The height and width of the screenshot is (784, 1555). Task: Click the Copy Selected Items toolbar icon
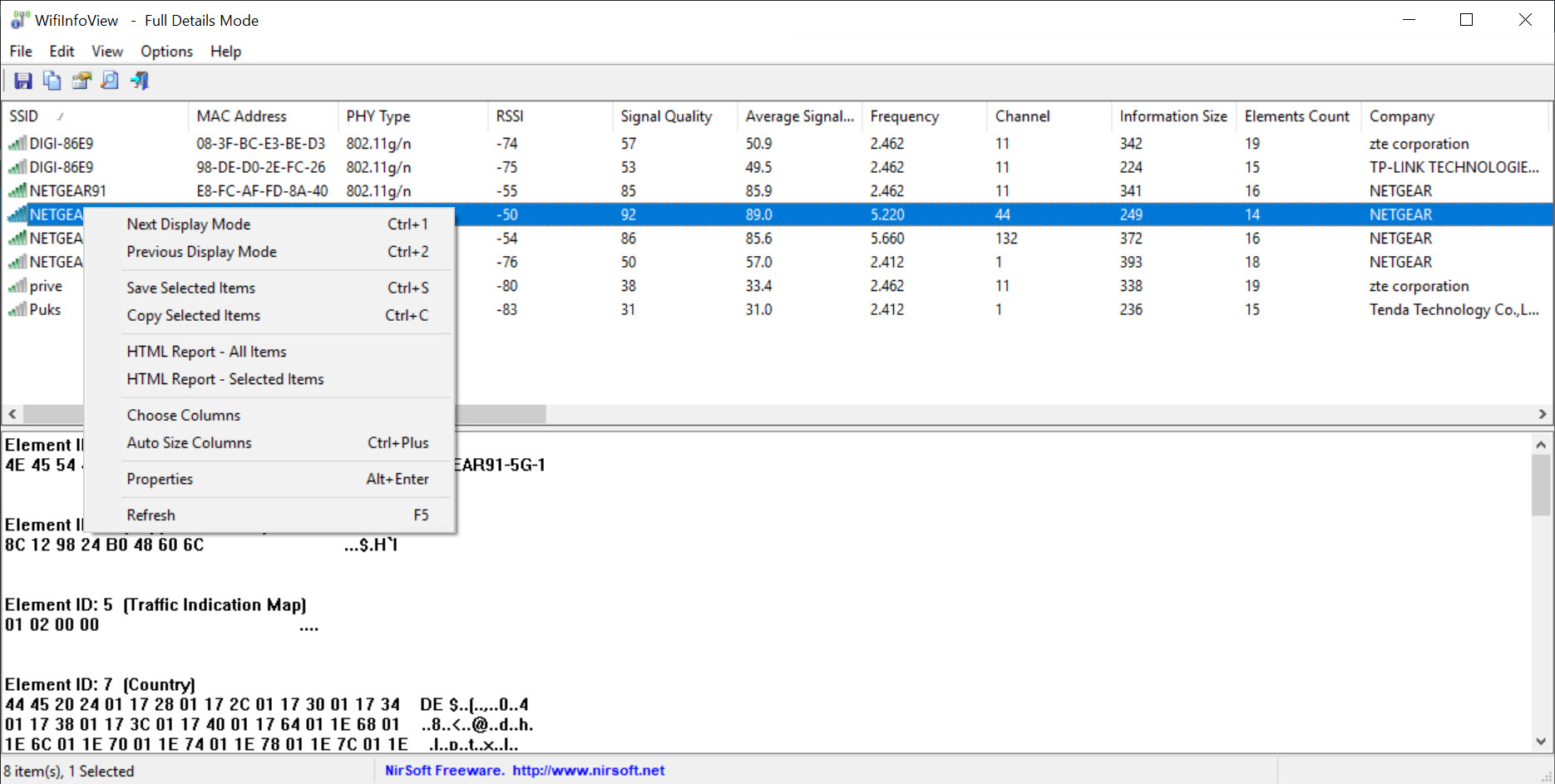(52, 81)
